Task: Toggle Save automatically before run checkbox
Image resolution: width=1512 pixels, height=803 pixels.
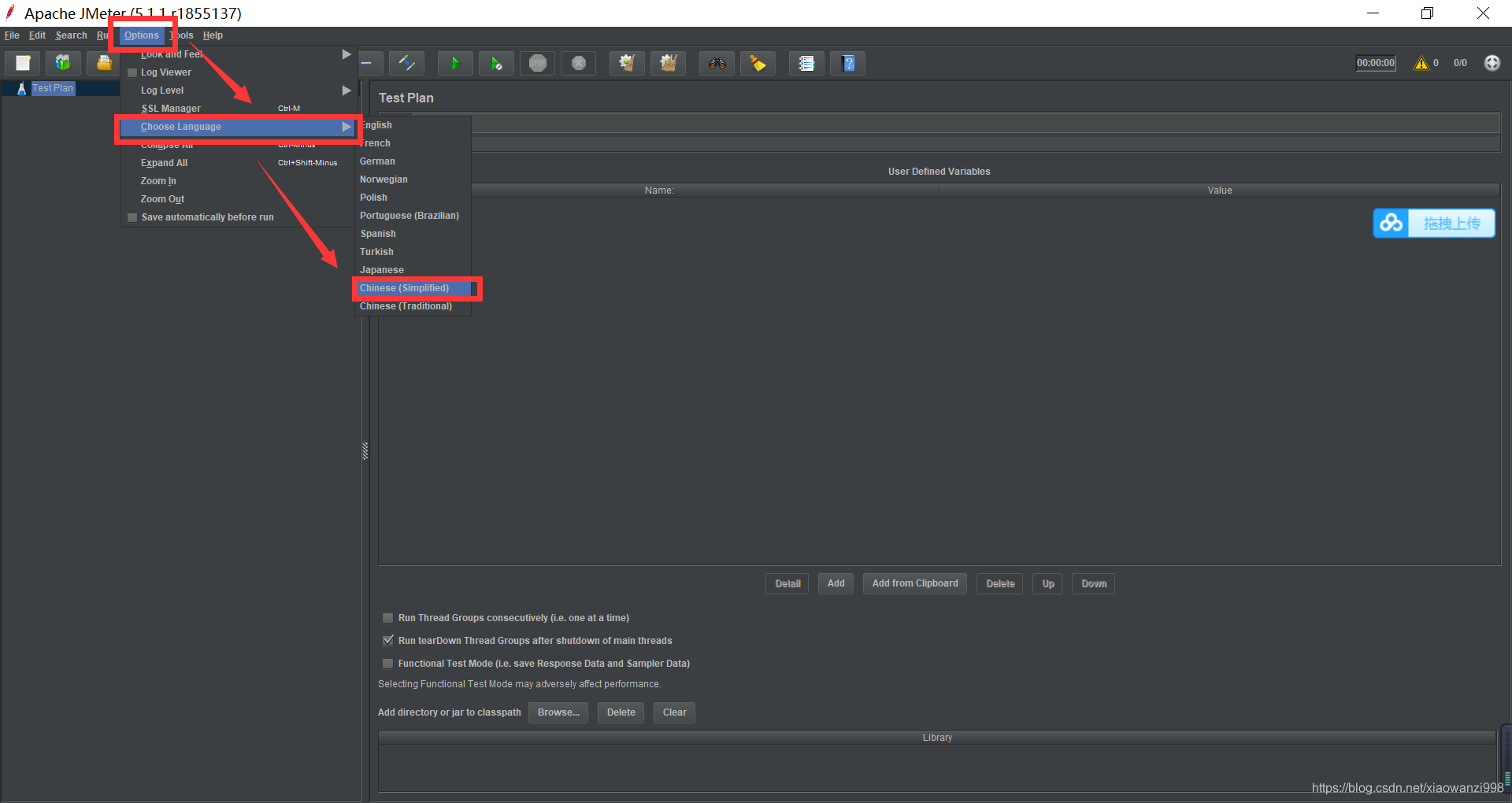Action: tap(132, 217)
